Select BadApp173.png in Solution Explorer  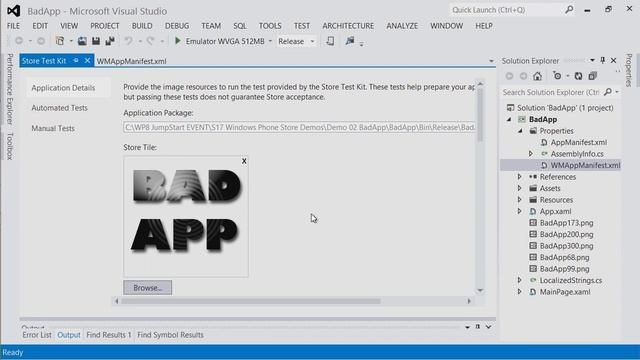(x=567, y=223)
